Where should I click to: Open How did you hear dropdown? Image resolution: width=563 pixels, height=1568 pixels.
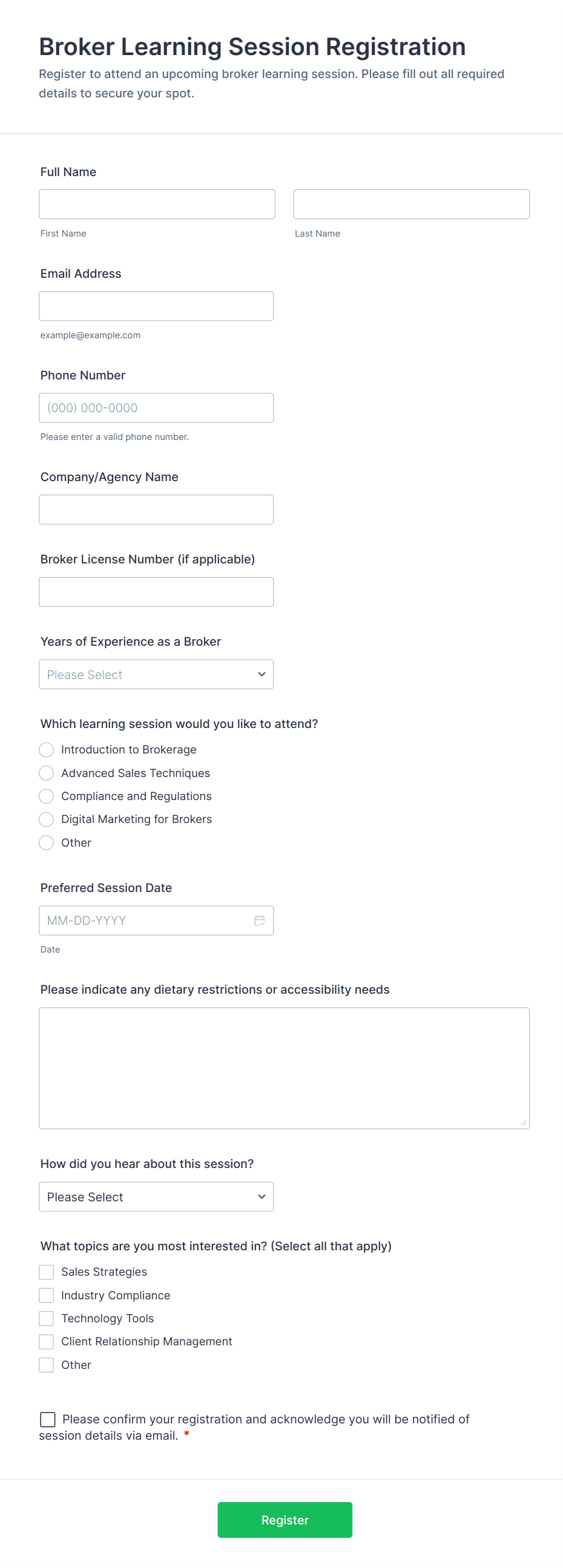pyautogui.click(x=156, y=1196)
